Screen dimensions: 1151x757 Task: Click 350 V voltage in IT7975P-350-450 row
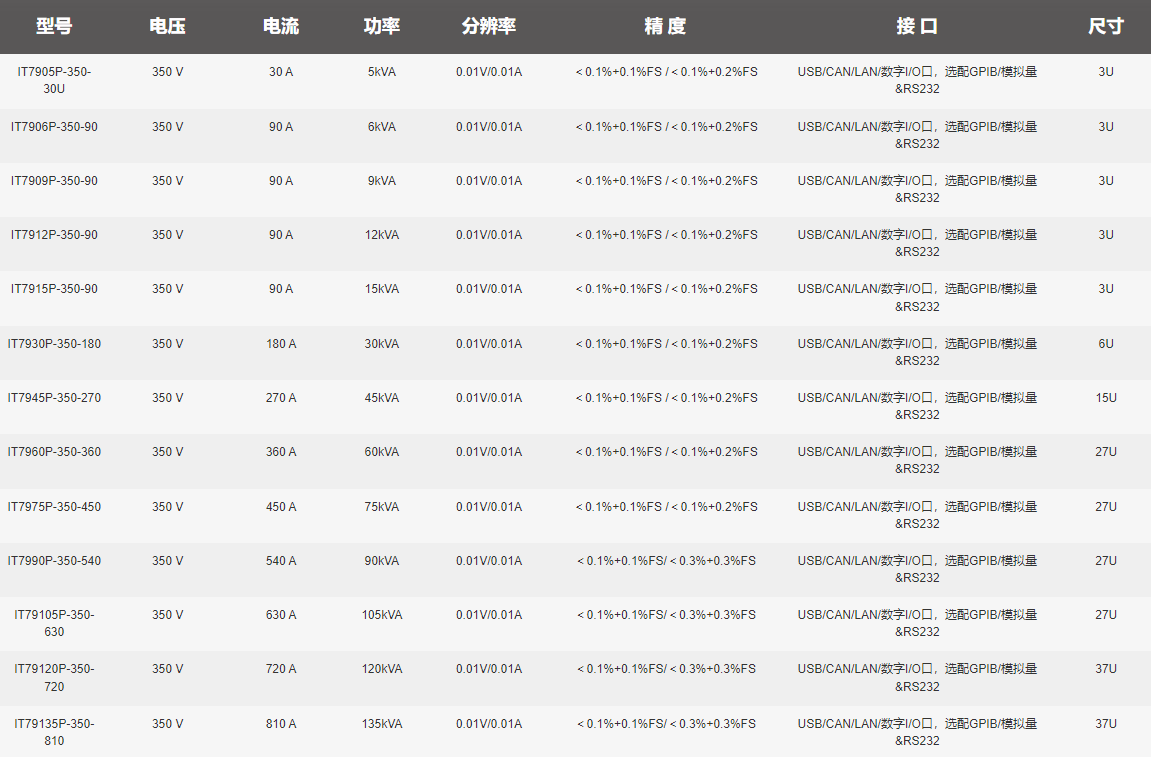point(167,507)
